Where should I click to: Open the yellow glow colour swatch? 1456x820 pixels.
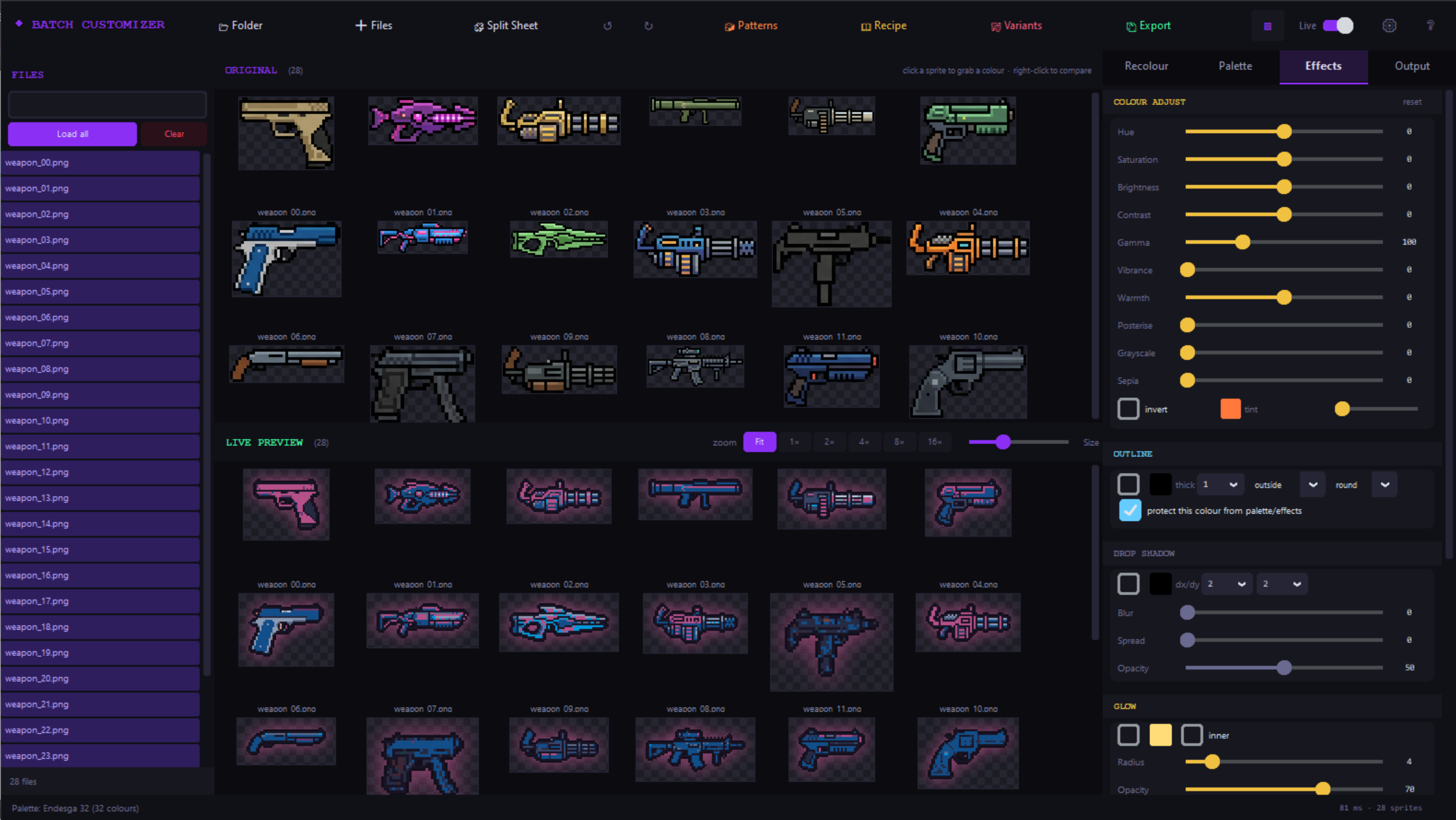click(1160, 735)
